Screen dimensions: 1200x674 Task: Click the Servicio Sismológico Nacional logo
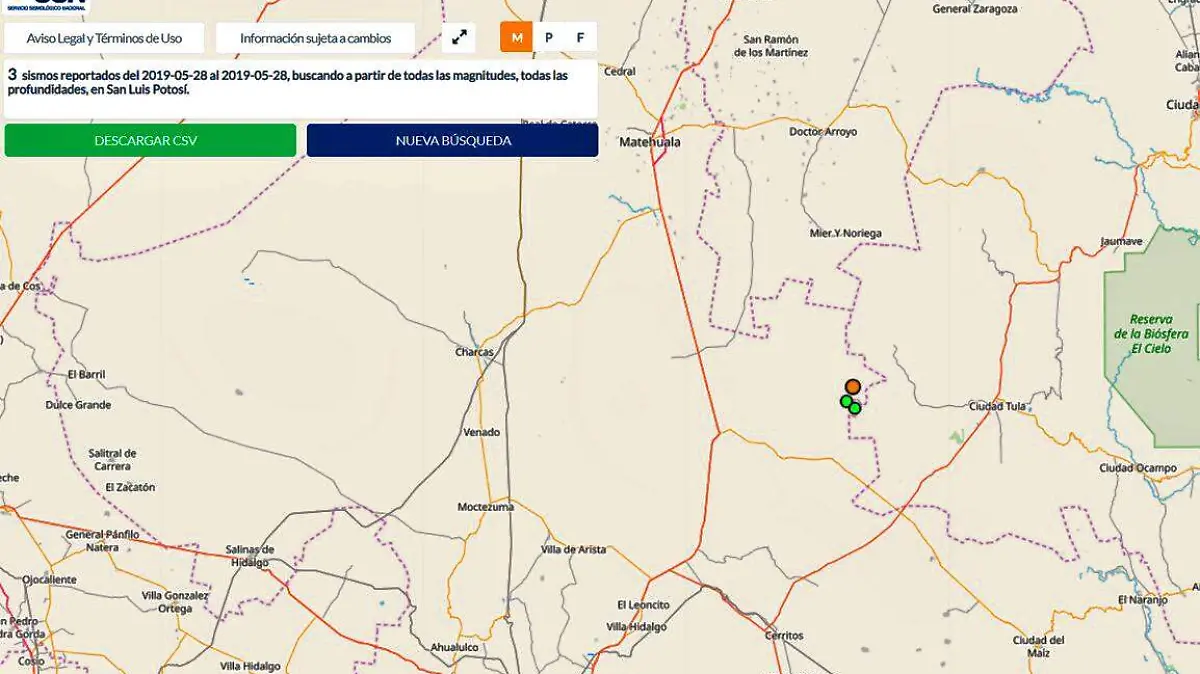point(46,5)
